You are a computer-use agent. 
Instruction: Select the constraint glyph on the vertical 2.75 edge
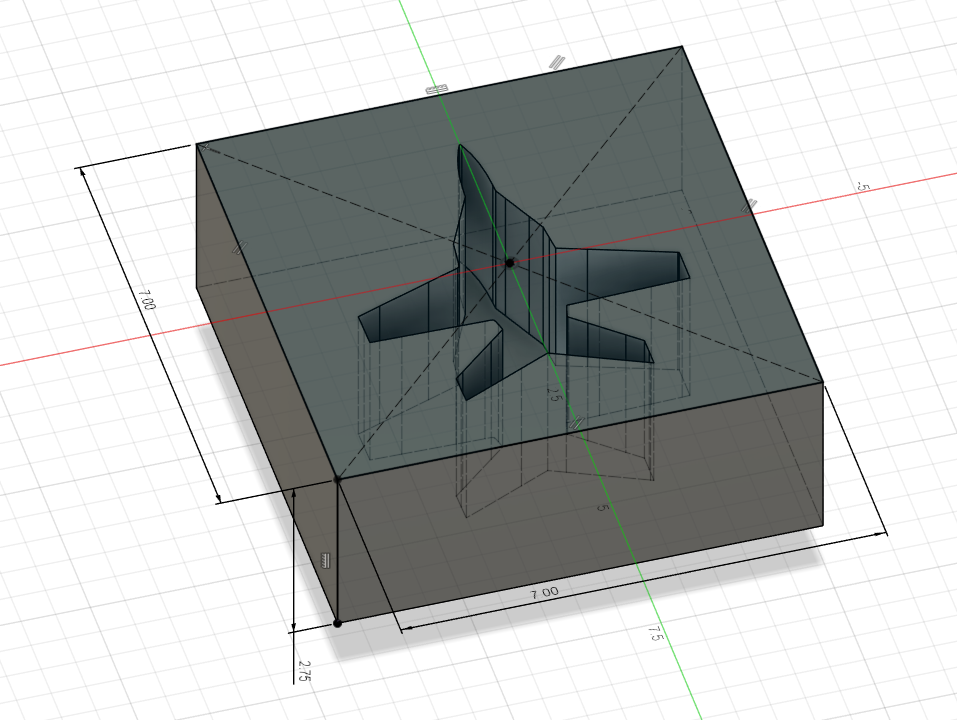point(325,560)
